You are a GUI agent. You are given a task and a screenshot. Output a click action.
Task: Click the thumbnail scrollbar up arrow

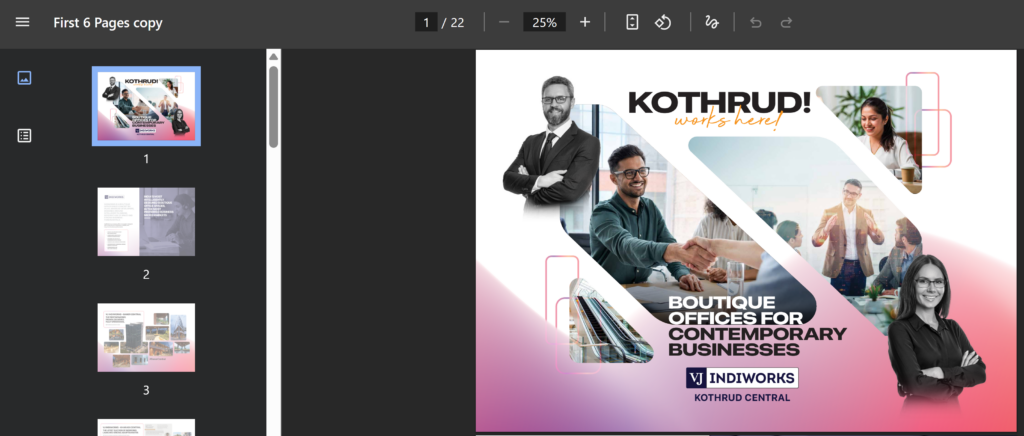[x=274, y=57]
